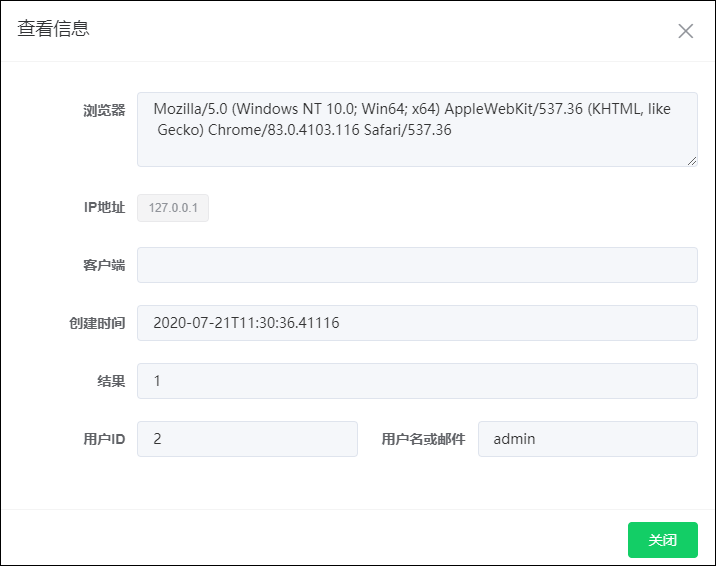
Task: Click the 用户ID label
Action: pos(104,439)
